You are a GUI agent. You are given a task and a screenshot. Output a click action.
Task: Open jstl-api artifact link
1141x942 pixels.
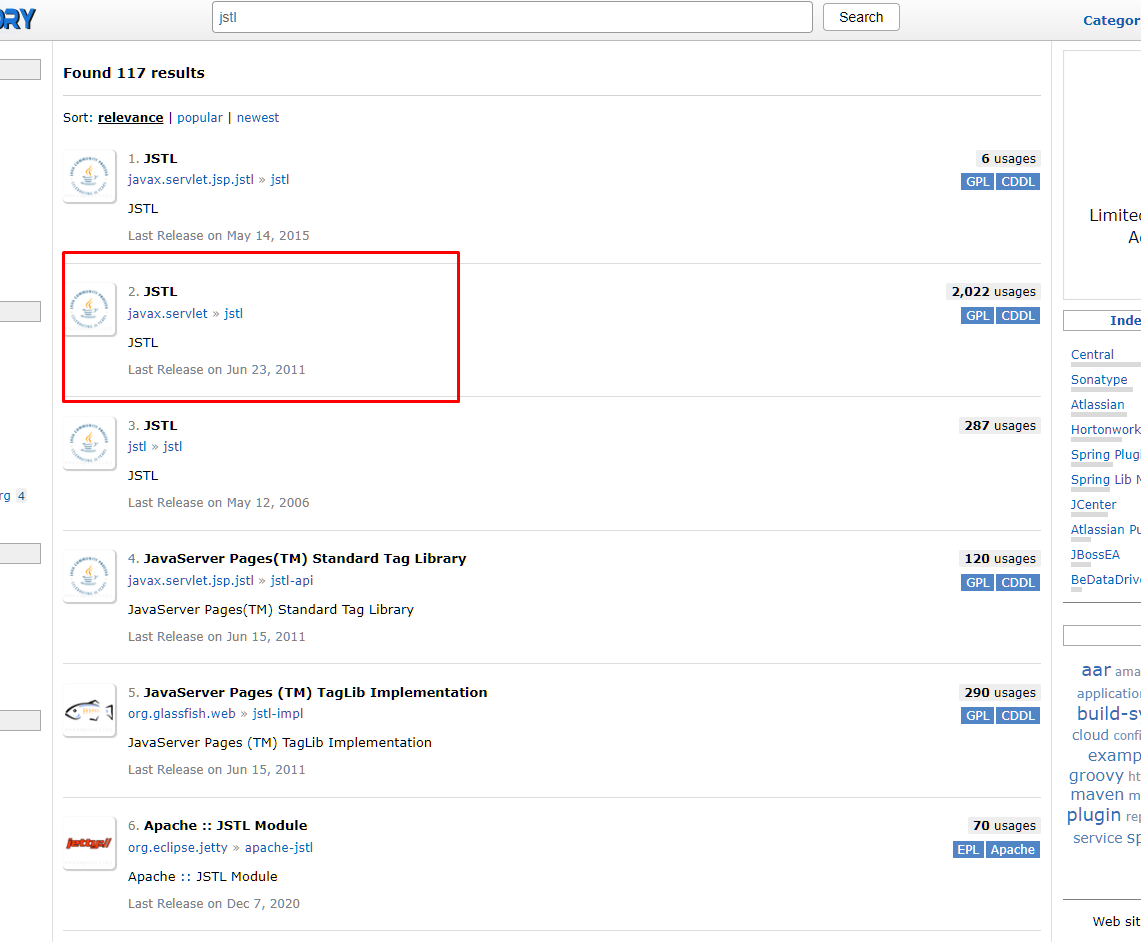[x=292, y=580]
